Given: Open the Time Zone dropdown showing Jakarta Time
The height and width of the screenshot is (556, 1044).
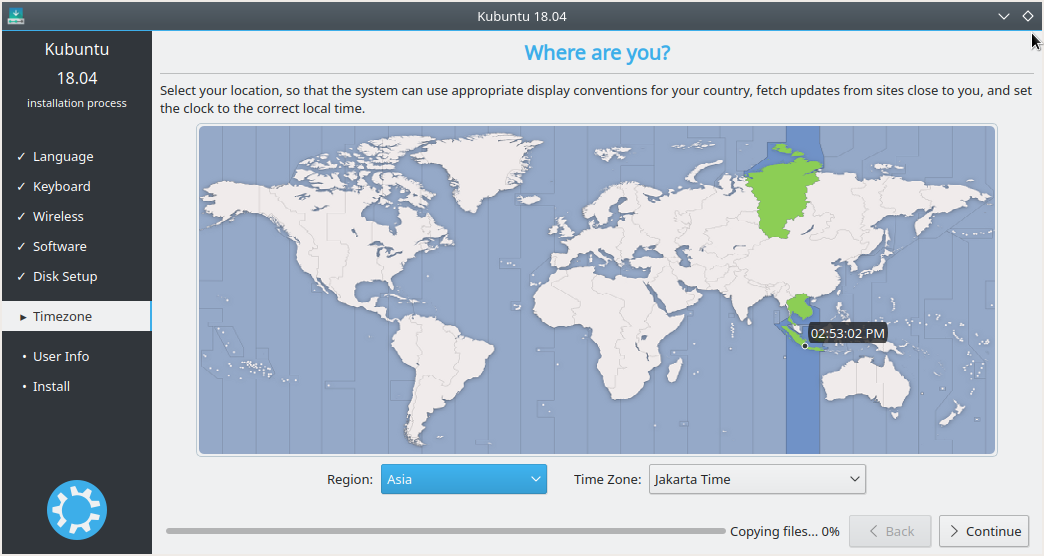Looking at the screenshot, I should coord(757,479).
